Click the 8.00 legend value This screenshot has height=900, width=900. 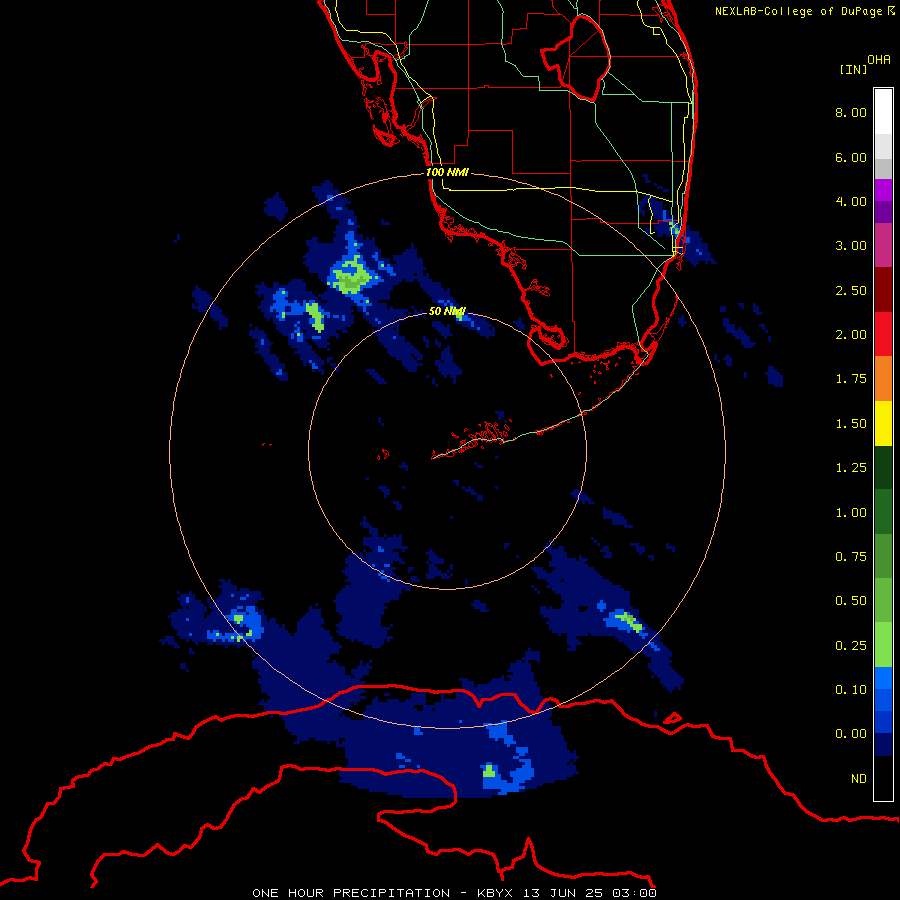tap(851, 112)
